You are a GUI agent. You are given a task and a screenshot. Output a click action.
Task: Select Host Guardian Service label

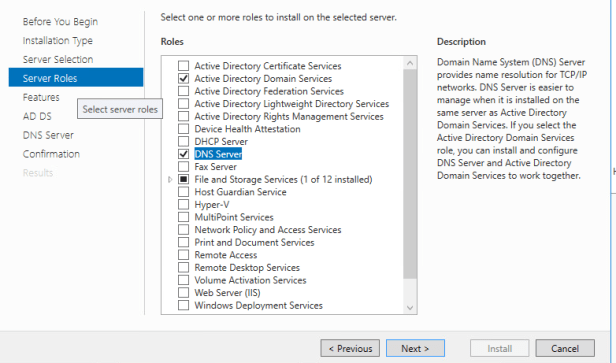click(x=240, y=192)
